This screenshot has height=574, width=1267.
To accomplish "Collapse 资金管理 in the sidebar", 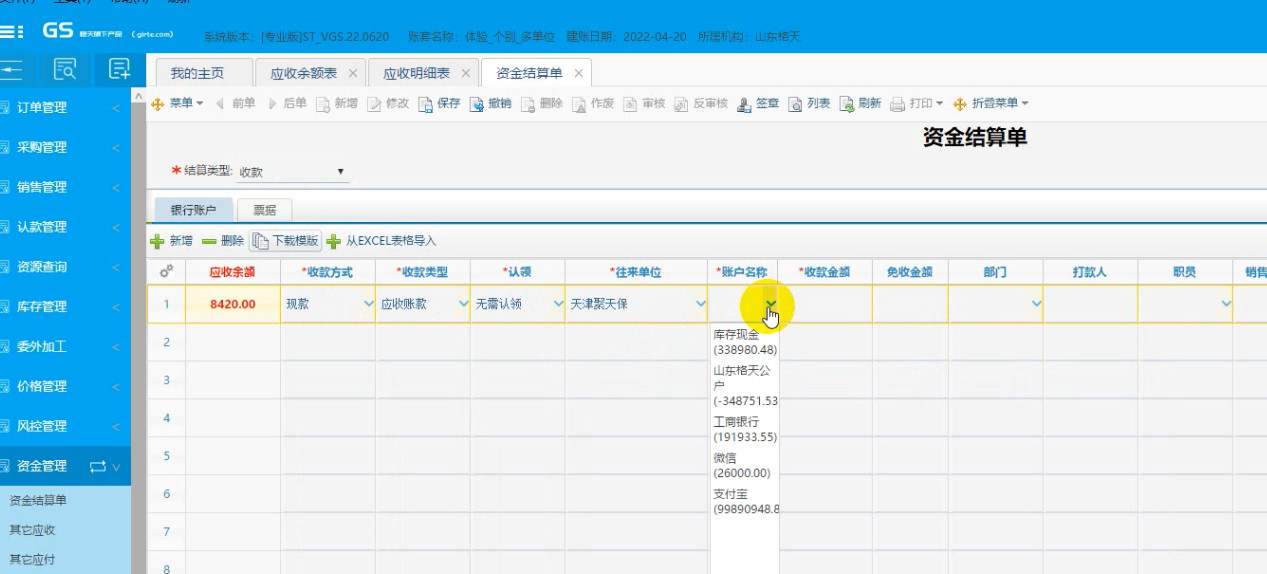I will [x=65, y=466].
